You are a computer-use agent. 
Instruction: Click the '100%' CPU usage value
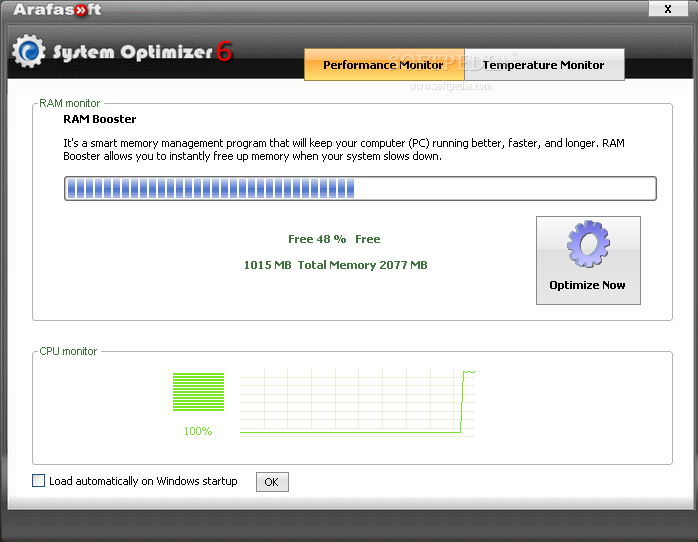coord(198,431)
